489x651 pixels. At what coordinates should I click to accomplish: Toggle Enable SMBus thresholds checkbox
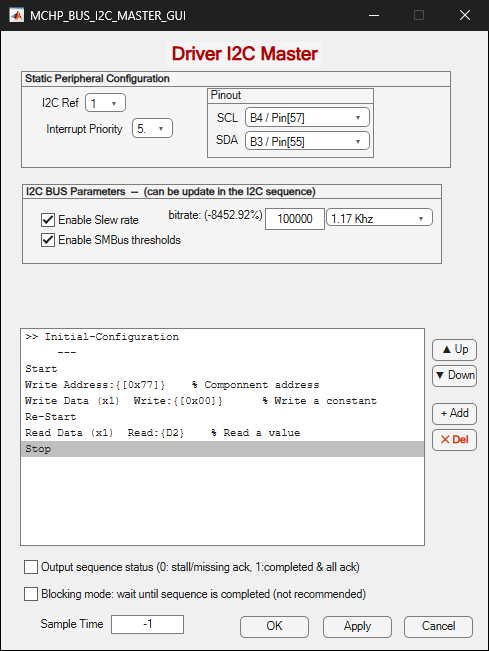coord(48,240)
